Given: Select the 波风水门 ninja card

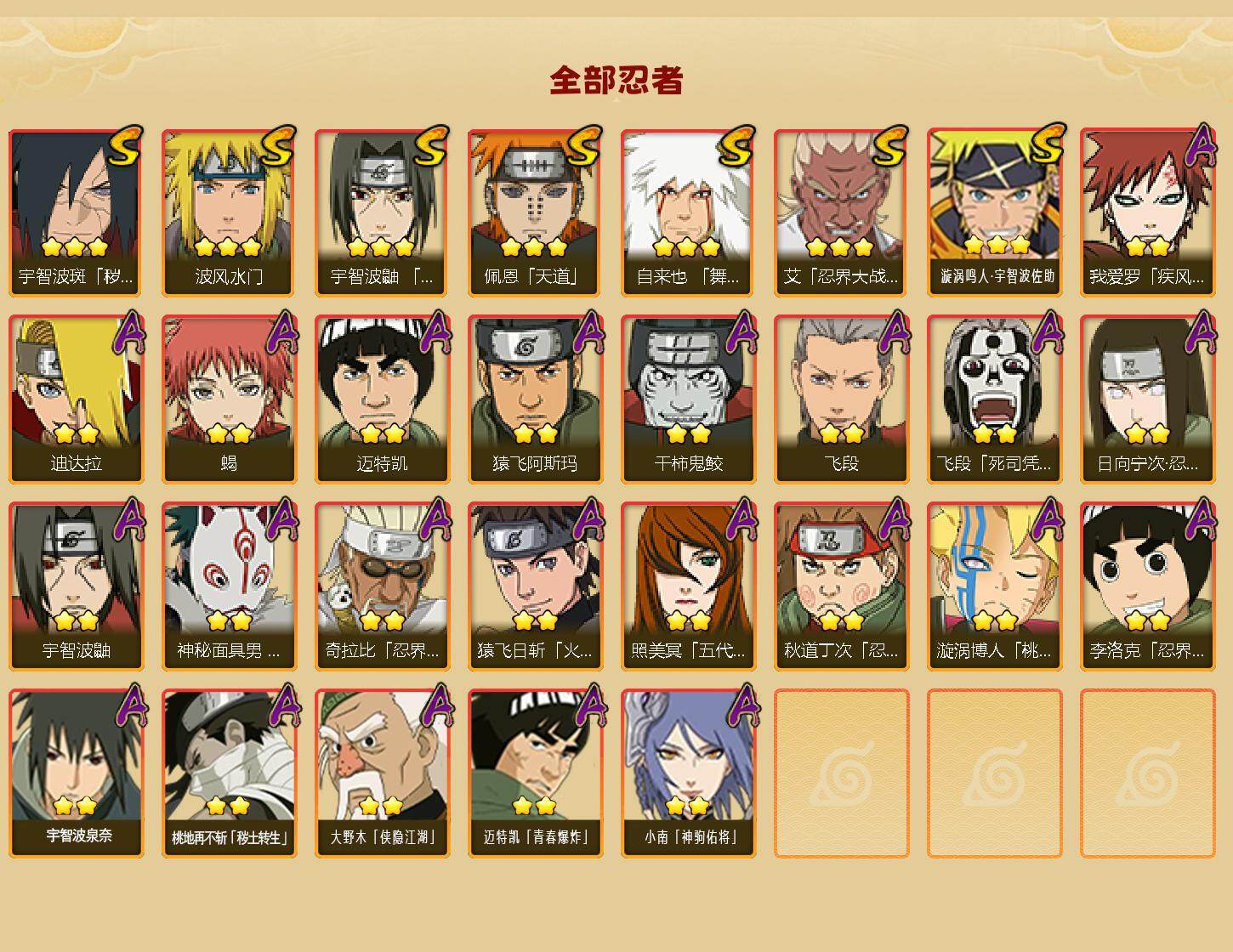Looking at the screenshot, I should tap(229, 212).
